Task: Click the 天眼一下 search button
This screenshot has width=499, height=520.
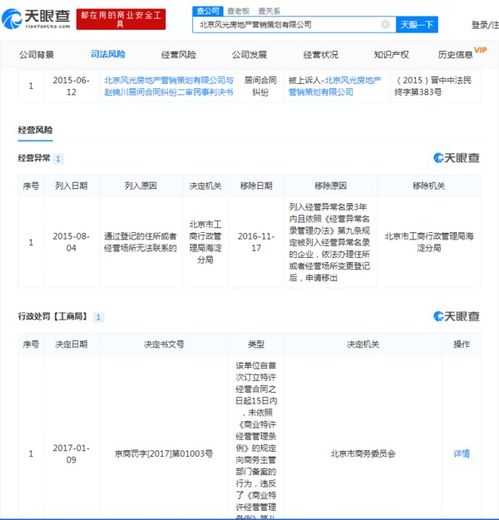Action: (x=417, y=24)
